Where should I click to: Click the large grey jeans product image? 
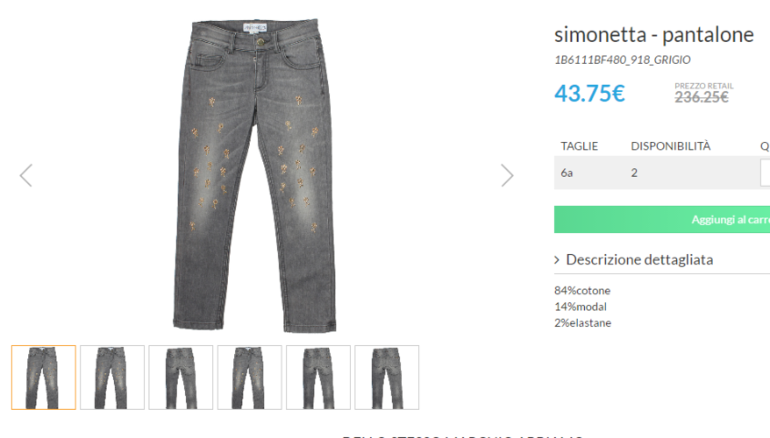point(255,175)
